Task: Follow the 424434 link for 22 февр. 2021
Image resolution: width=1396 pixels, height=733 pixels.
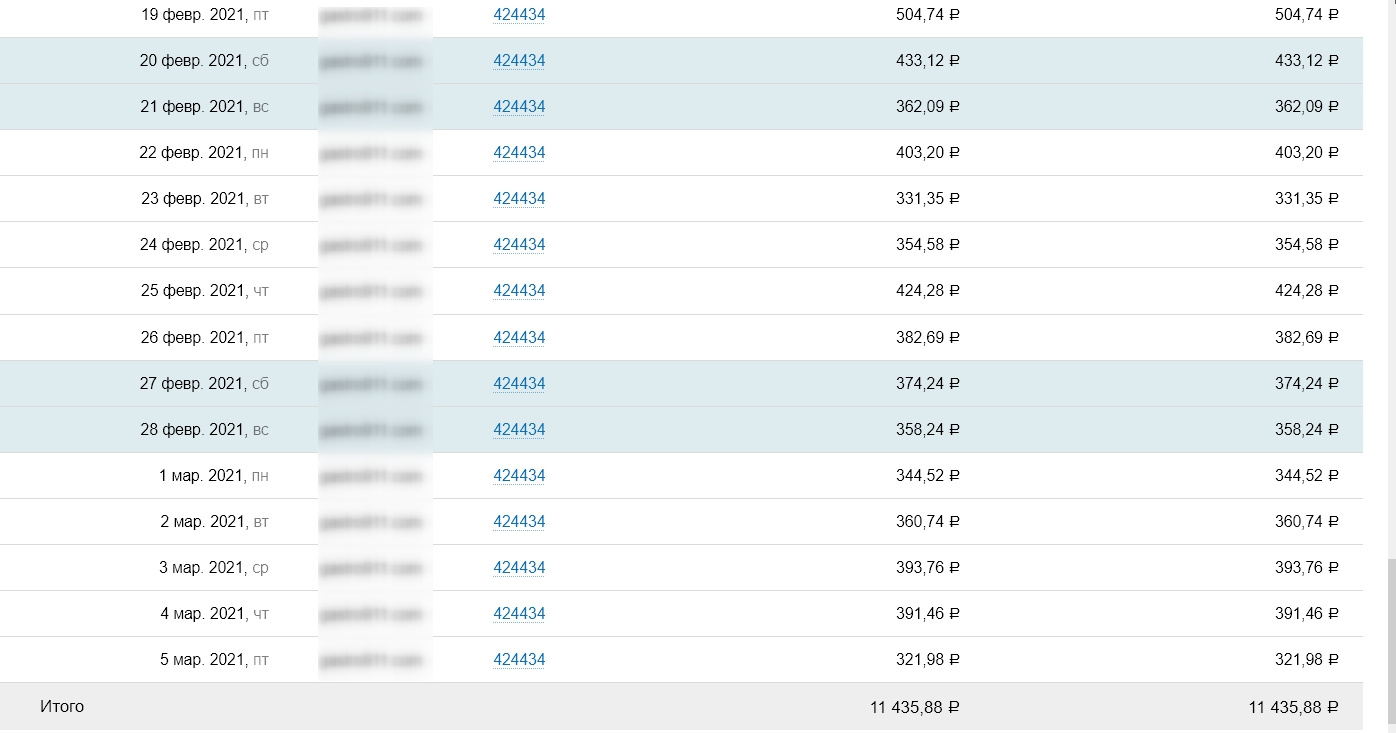Action: click(519, 153)
